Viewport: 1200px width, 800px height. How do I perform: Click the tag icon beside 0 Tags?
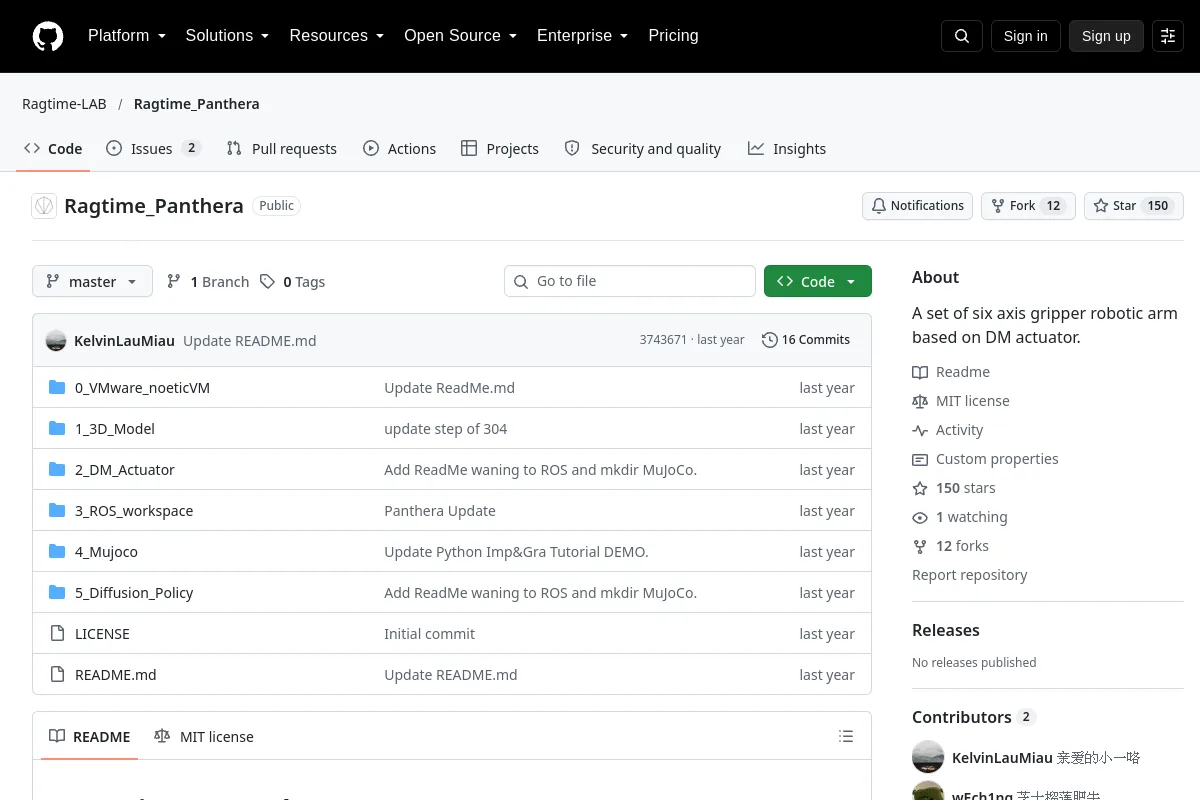click(x=267, y=282)
